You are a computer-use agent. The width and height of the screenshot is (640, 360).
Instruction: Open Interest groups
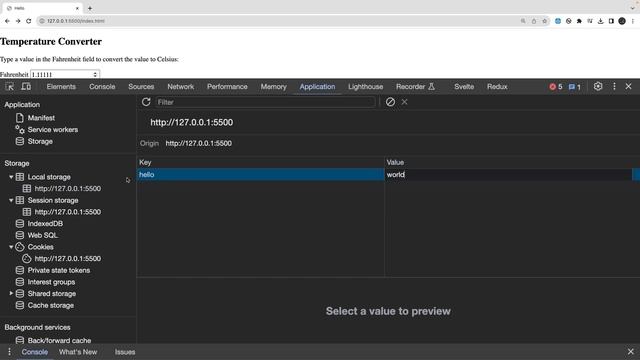pyautogui.click(x=51, y=282)
